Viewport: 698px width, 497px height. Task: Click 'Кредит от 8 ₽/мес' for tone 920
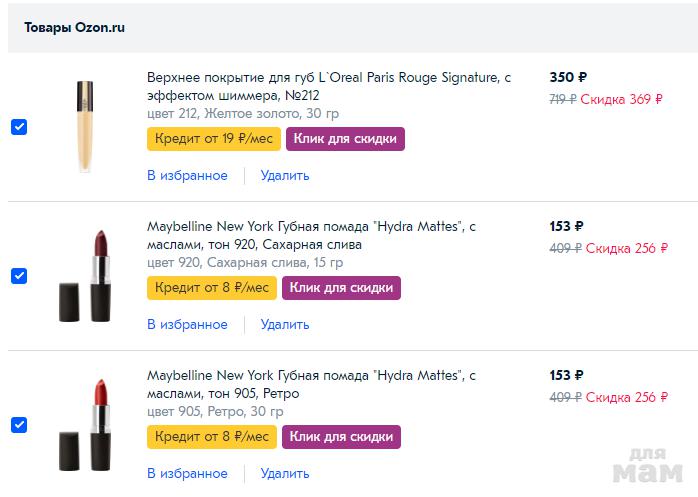tap(212, 288)
